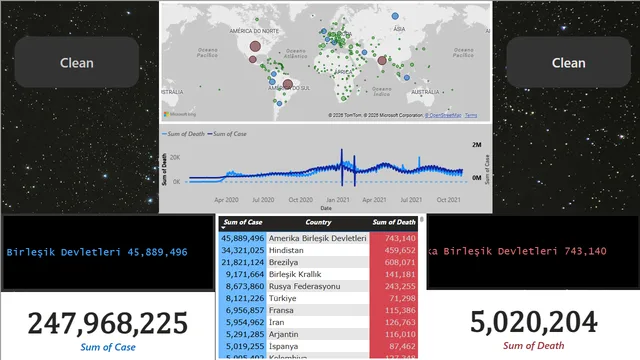Select the Birleşik Krallık table row

(x=318, y=274)
